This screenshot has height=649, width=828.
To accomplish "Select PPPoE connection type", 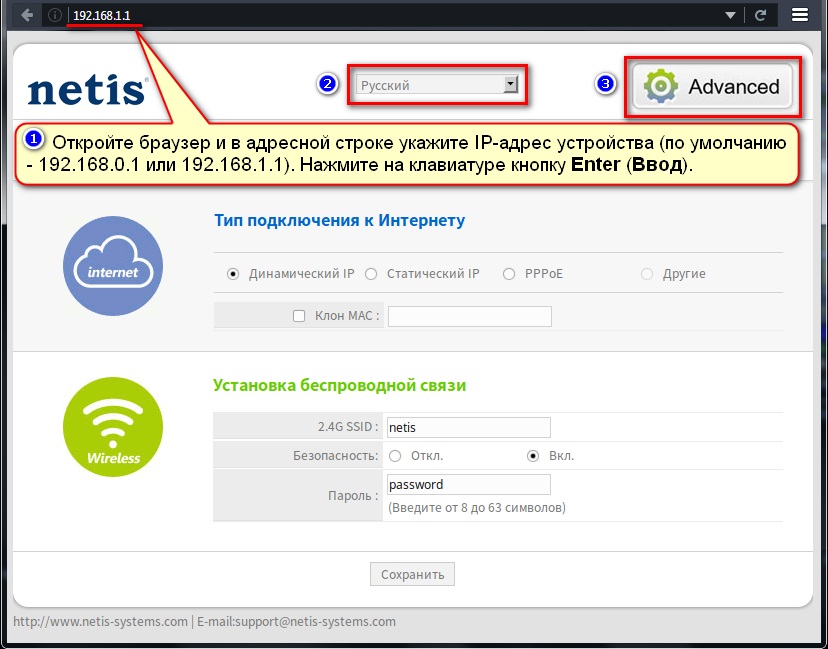I will coord(509,274).
